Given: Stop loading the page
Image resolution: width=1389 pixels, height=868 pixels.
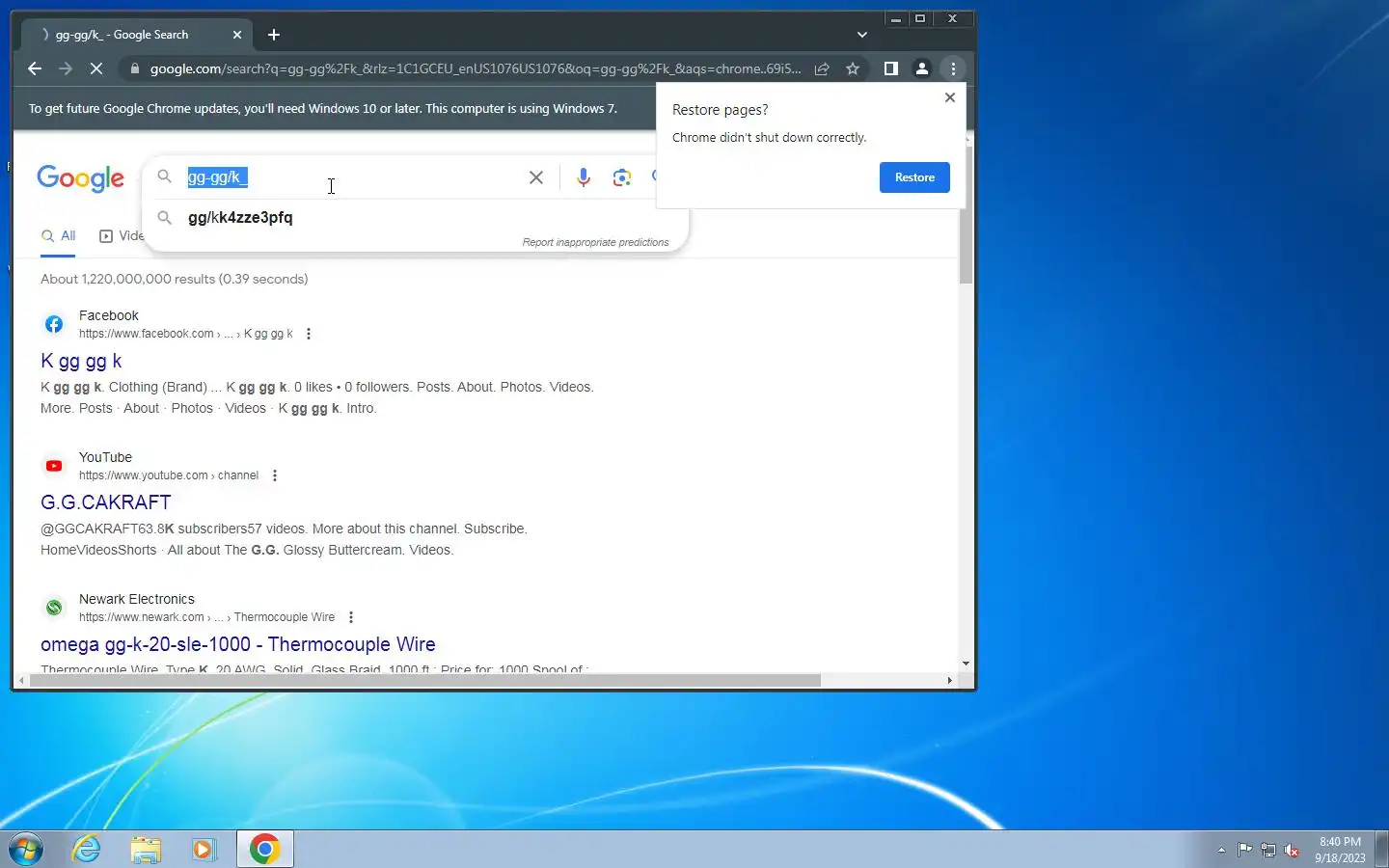Looking at the screenshot, I should click(x=96, y=68).
